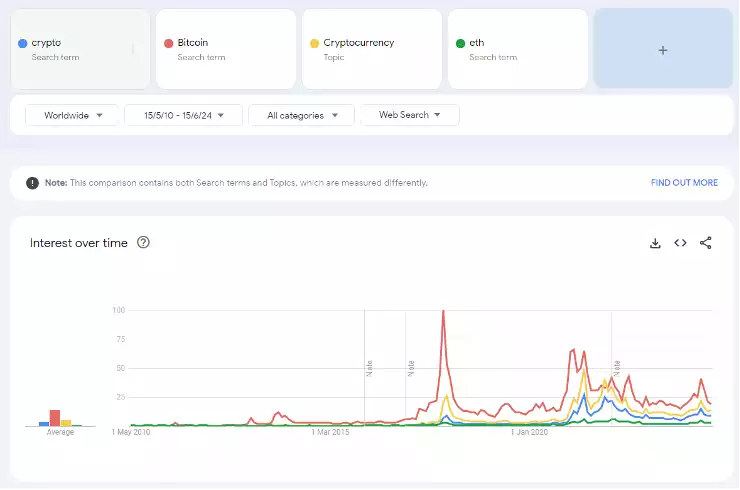Edit the Bitcoin search term
The height and width of the screenshot is (490, 740).
tap(193, 43)
